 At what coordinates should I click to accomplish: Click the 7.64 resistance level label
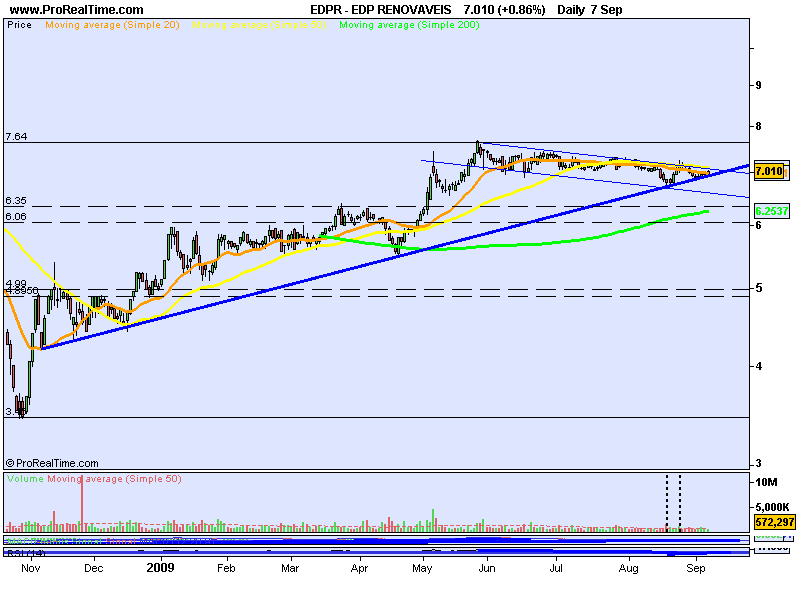(16, 137)
